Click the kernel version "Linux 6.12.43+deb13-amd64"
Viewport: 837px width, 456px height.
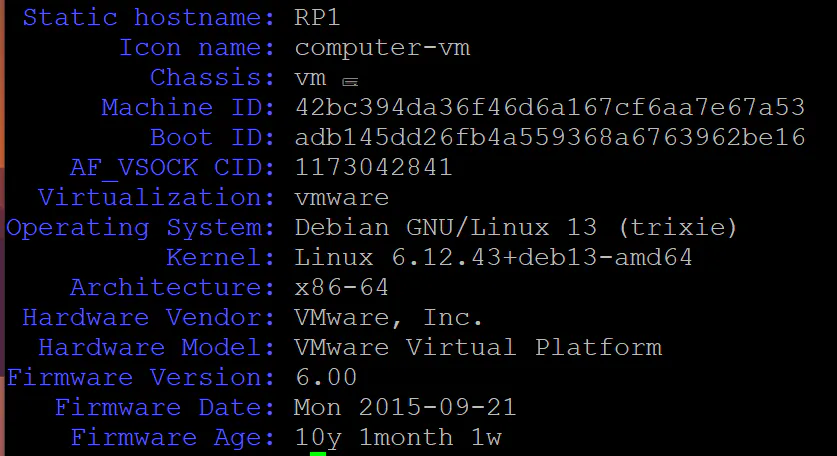tap(493, 257)
